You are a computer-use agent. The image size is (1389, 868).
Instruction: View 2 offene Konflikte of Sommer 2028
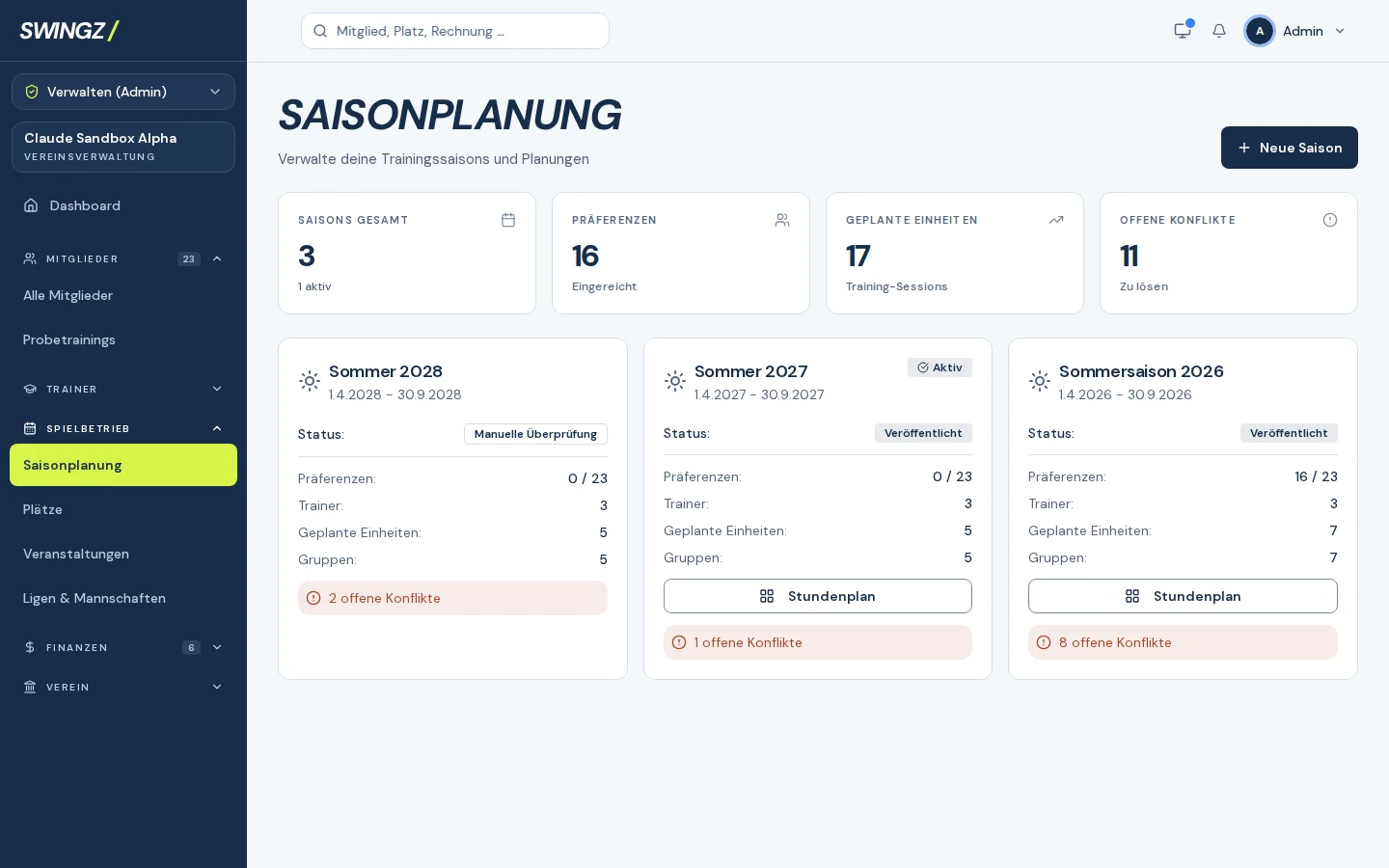(x=452, y=598)
